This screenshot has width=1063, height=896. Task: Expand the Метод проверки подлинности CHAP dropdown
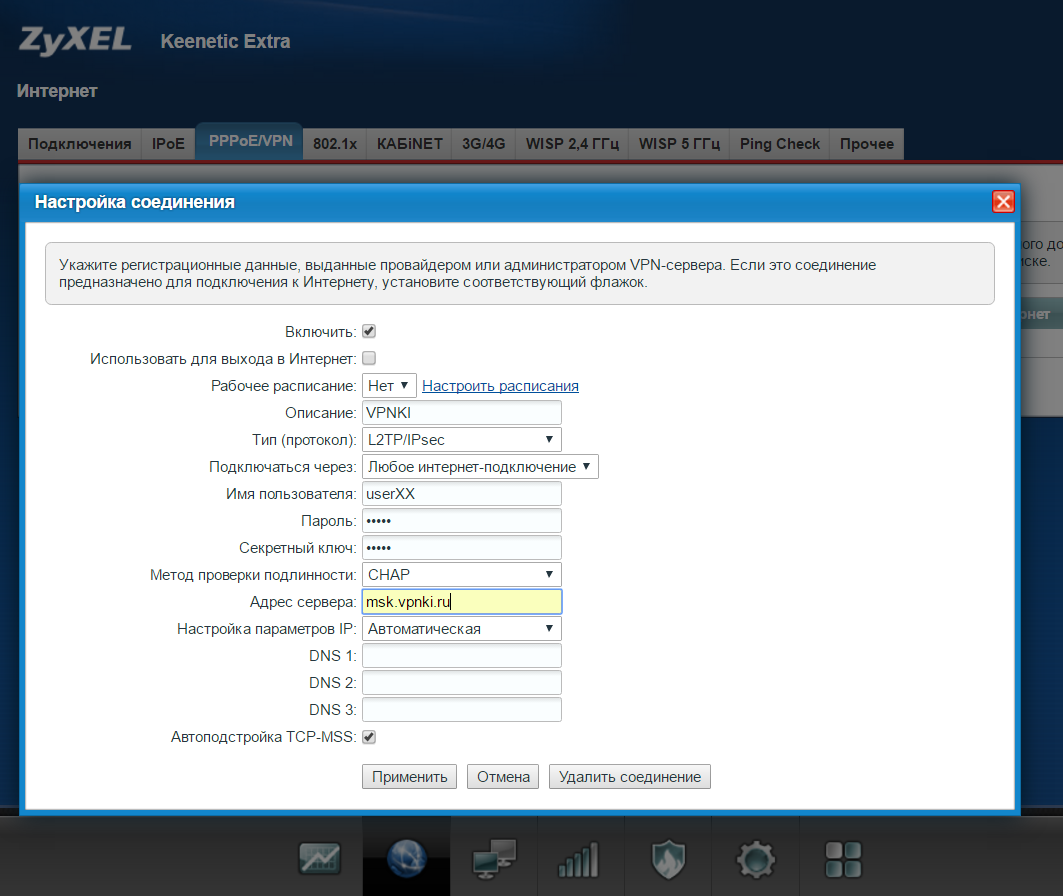(x=461, y=574)
